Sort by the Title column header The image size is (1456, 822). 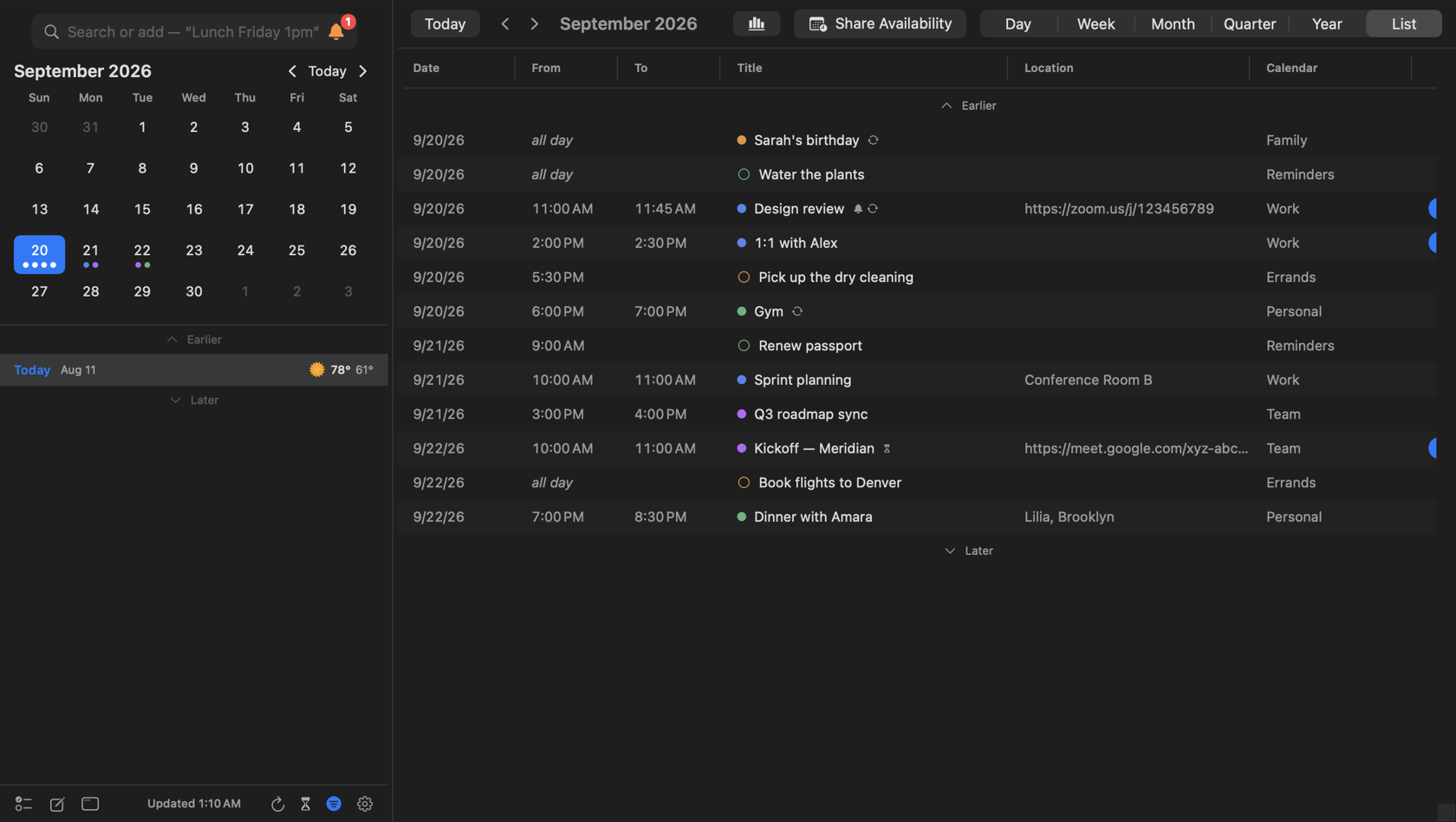coord(750,68)
